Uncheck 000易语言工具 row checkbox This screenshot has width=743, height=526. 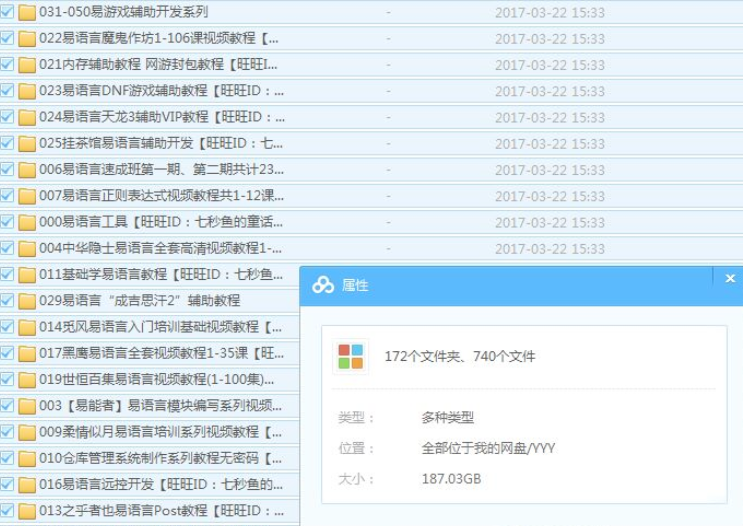tap(7, 221)
